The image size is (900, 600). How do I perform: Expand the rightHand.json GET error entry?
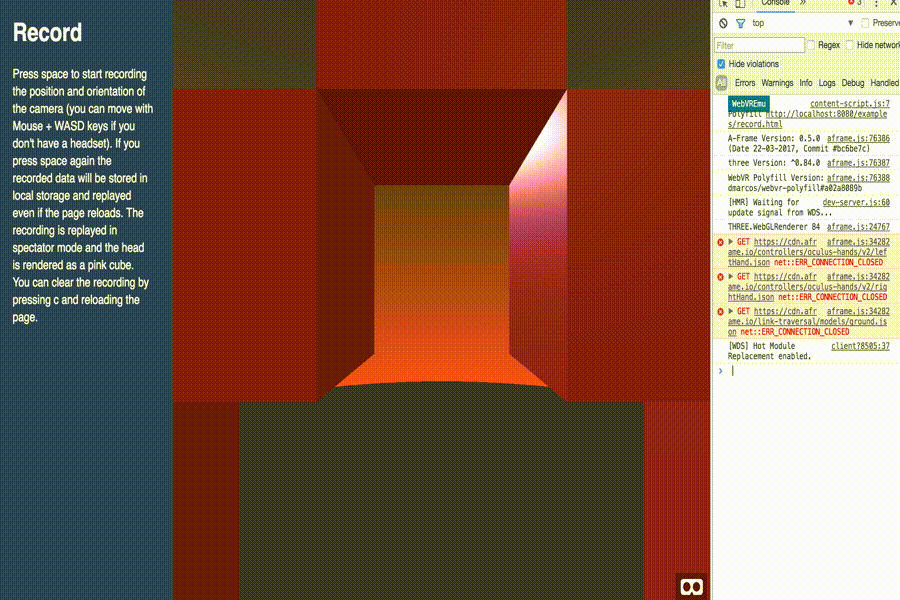[x=731, y=276]
